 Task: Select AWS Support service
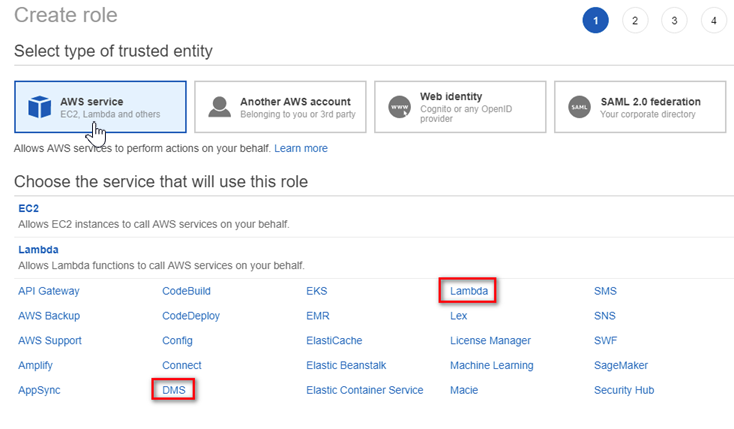50,340
